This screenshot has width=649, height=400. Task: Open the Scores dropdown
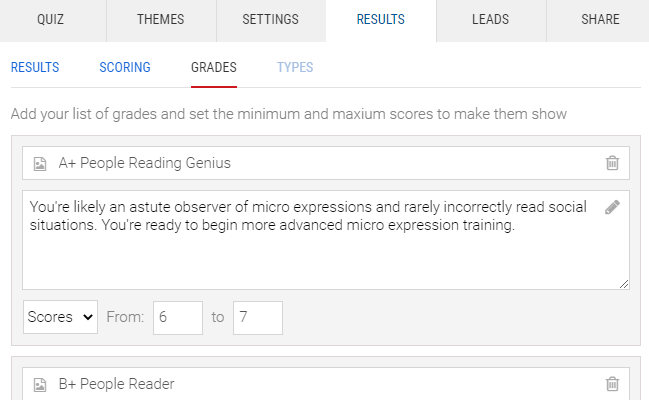tap(60, 317)
